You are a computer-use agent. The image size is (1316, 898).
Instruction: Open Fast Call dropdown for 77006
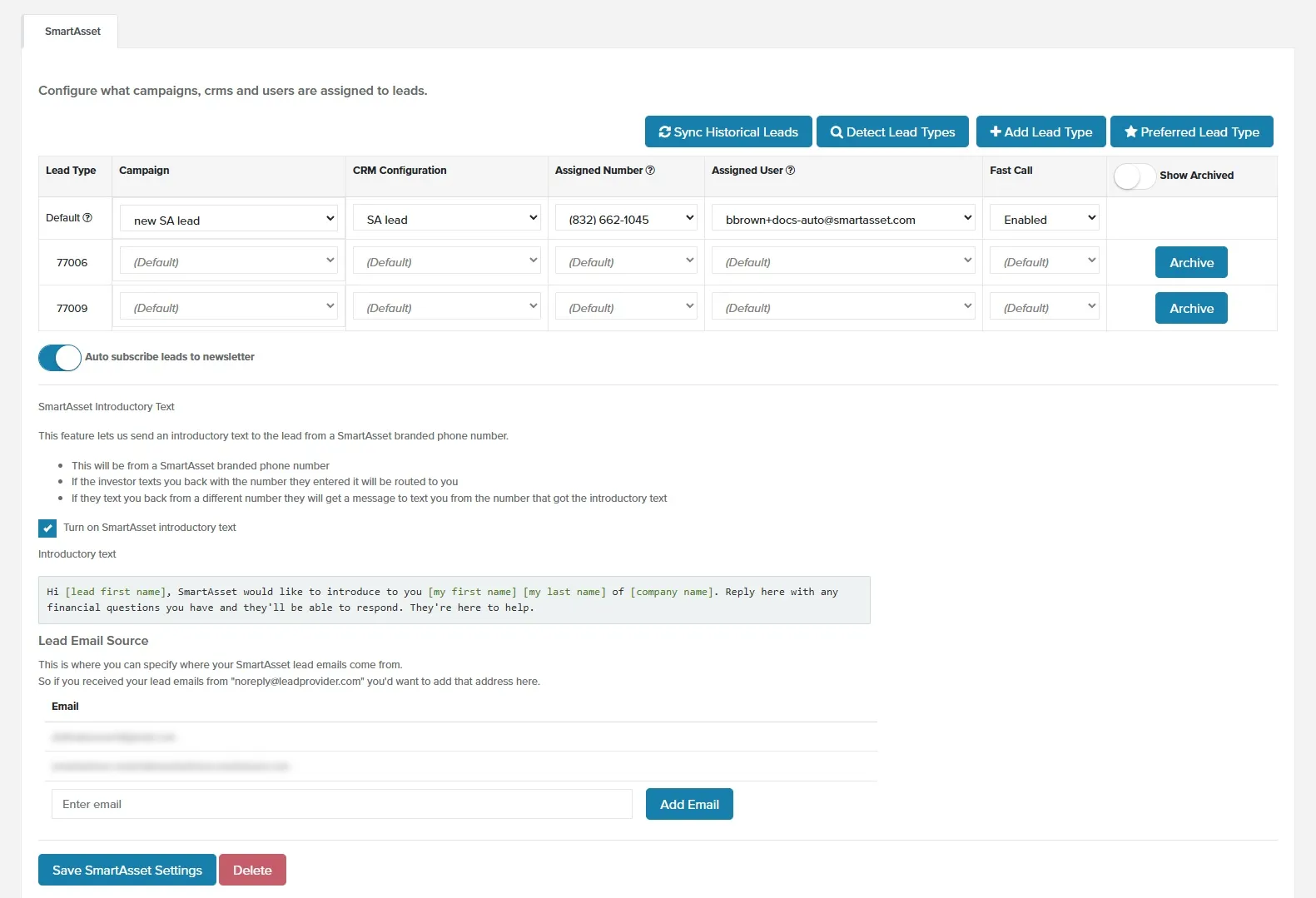1045,261
